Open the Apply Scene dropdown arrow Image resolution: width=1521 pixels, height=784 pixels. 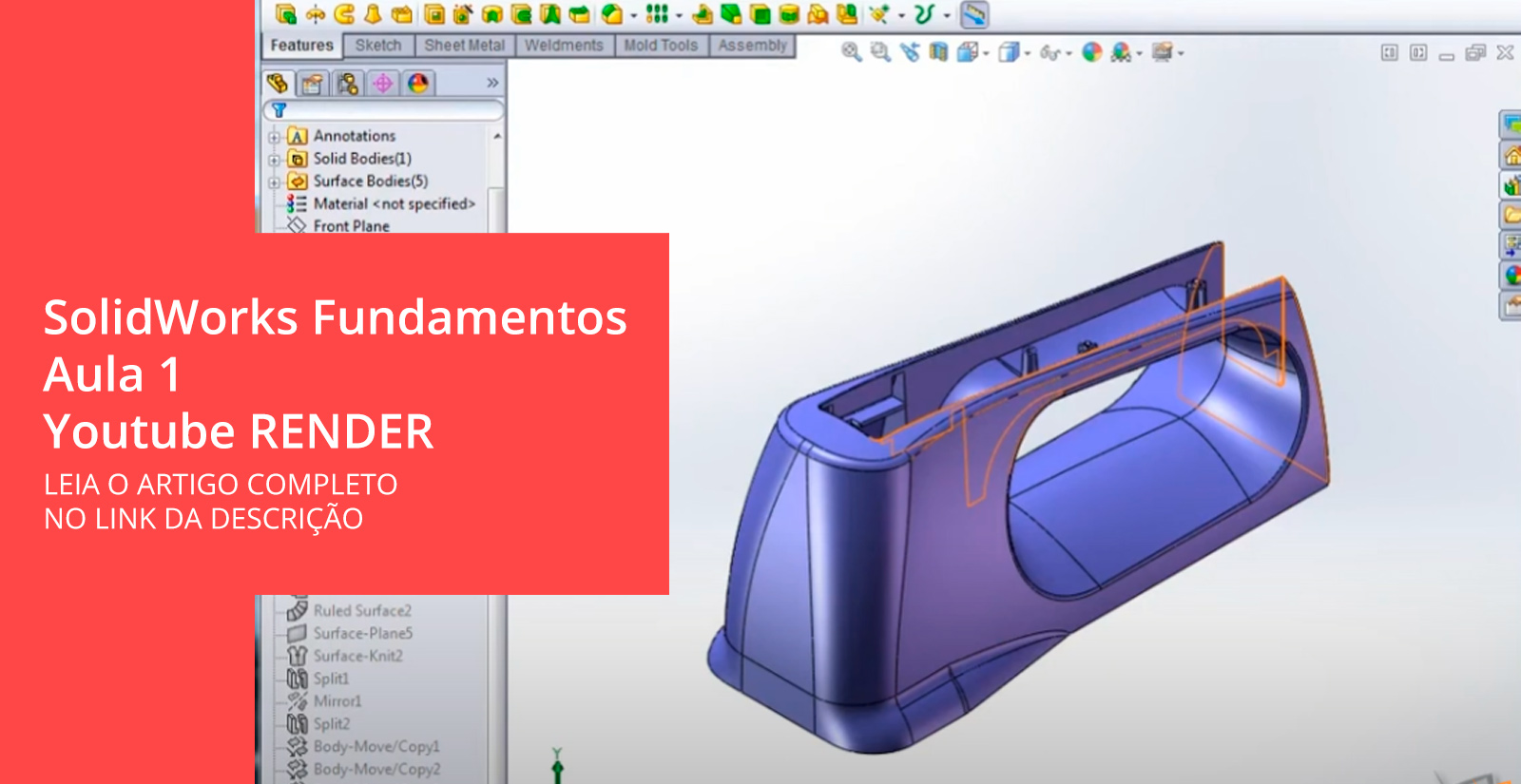(x=1140, y=54)
